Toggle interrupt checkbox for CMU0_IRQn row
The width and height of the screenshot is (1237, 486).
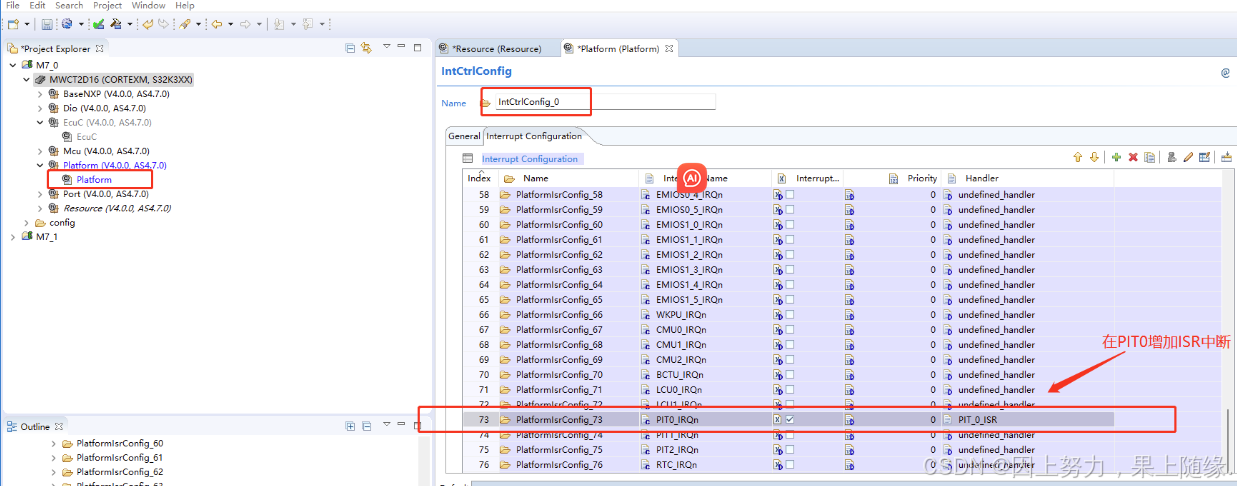tap(790, 330)
